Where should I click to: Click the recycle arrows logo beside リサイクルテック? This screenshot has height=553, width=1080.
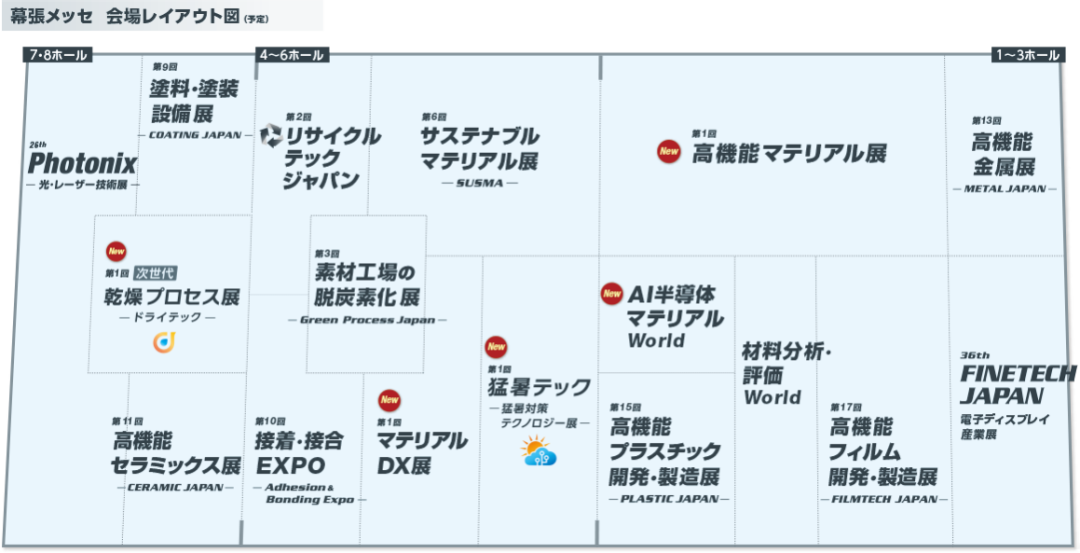point(271,135)
